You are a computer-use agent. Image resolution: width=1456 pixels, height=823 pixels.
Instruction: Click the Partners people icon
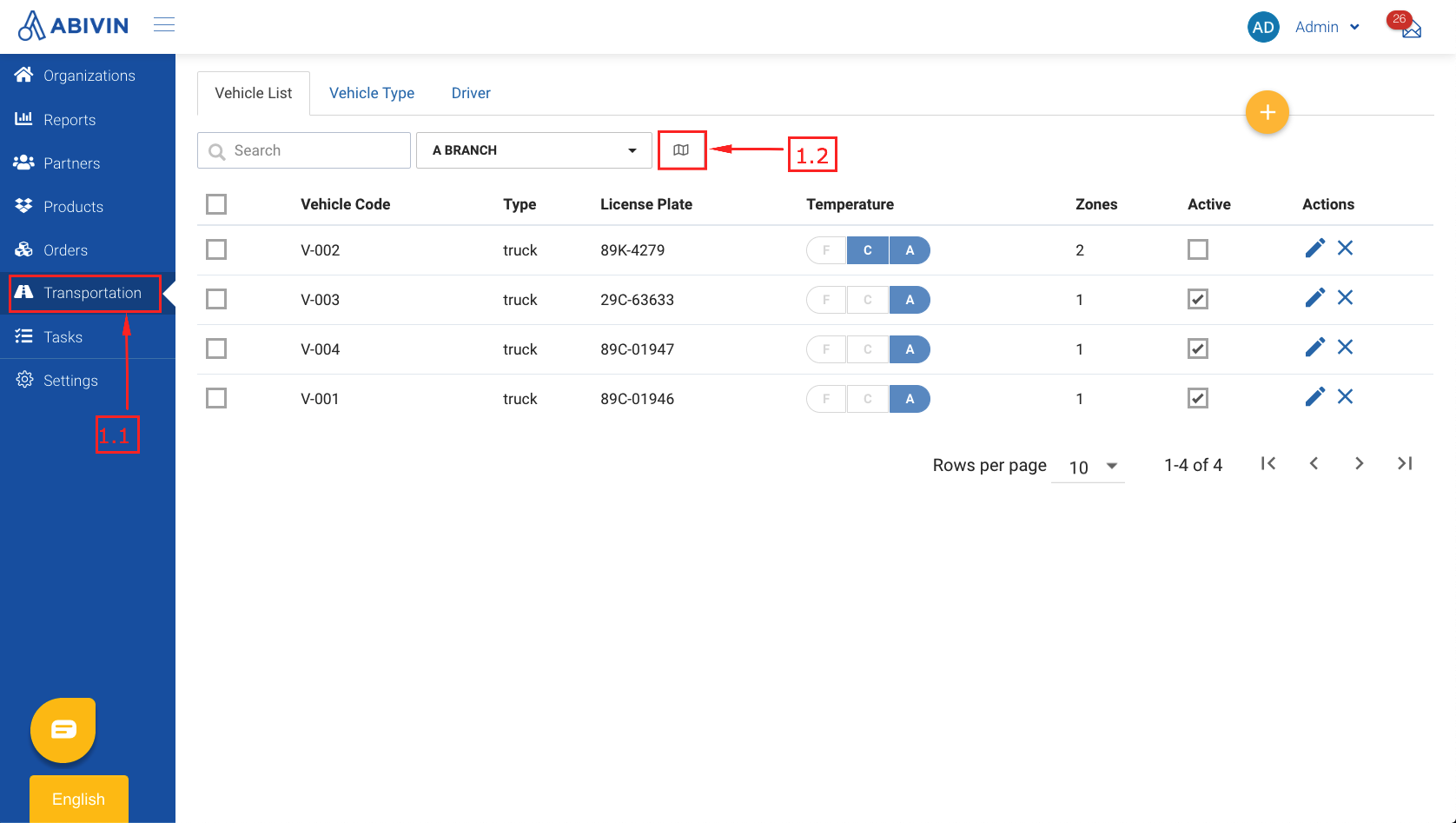[x=23, y=163]
